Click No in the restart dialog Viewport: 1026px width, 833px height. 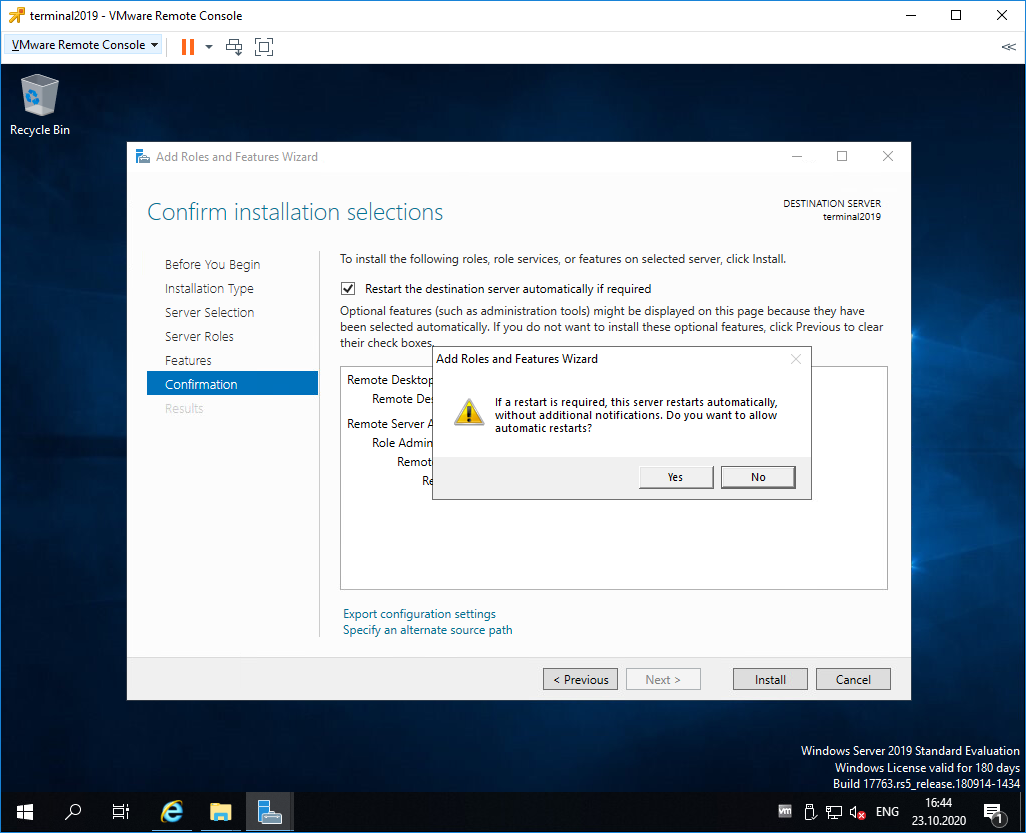point(758,477)
